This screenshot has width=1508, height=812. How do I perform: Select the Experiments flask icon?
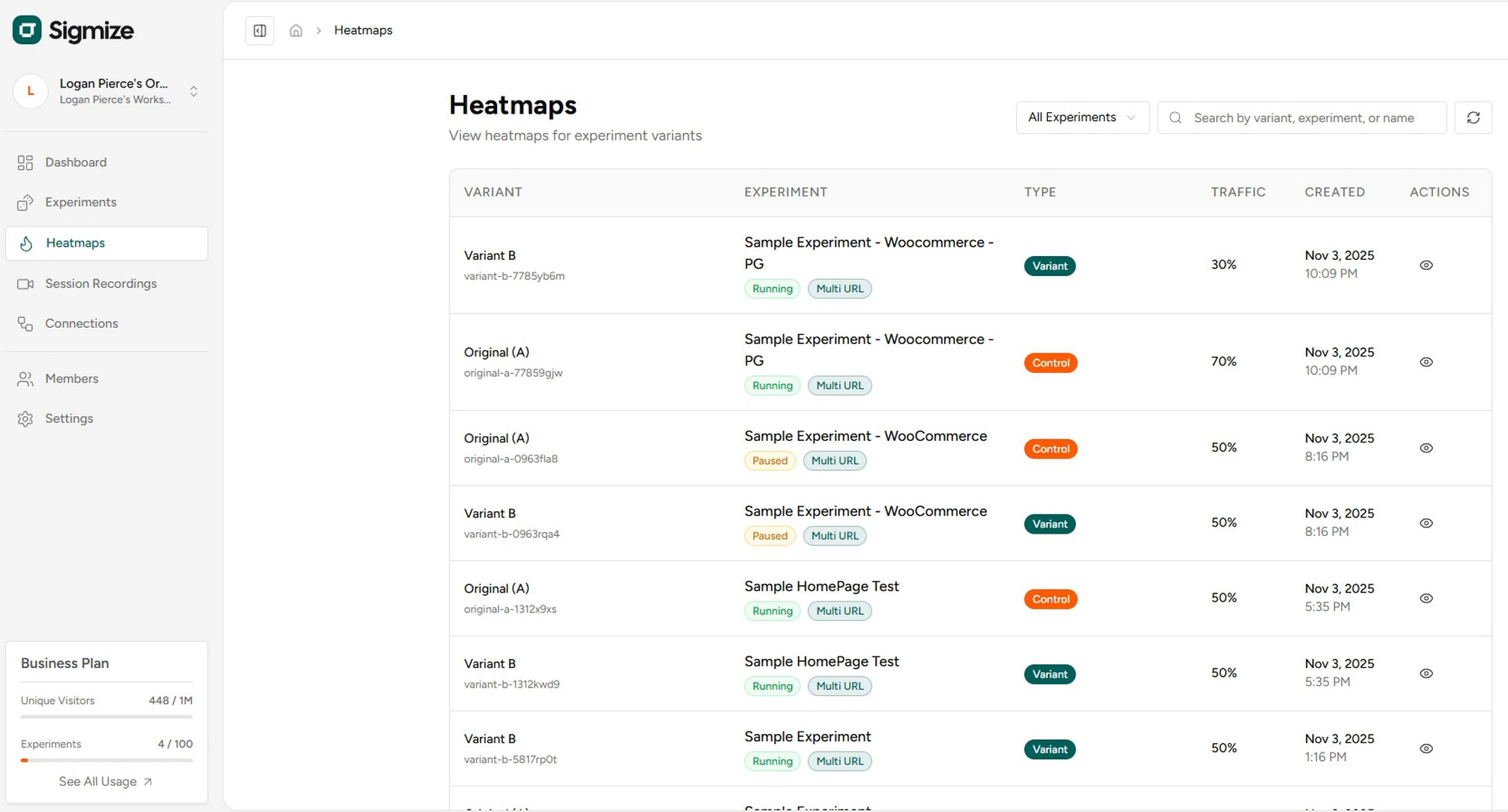tap(25, 202)
